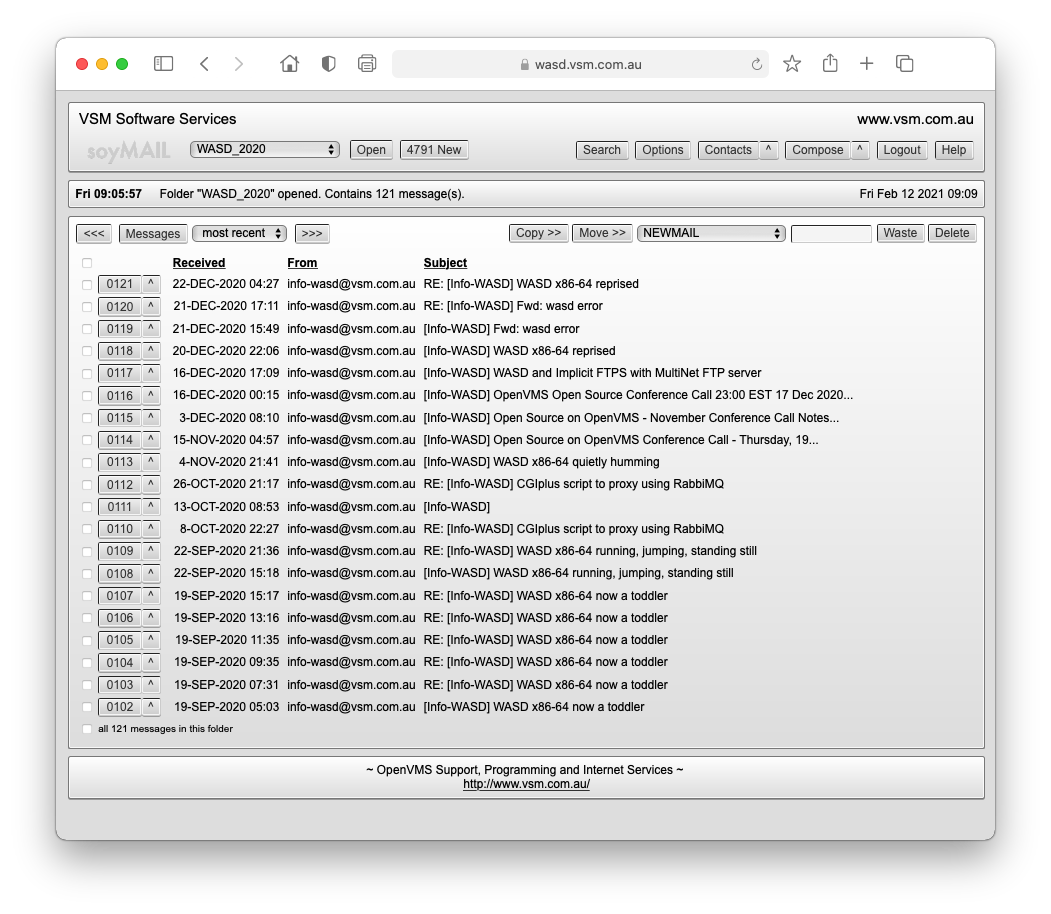Sort by the Received column header
The image size is (1051, 914).
[199, 263]
